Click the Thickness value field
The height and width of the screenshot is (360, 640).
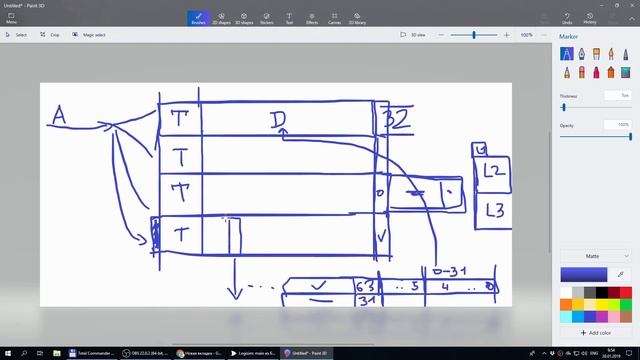point(618,96)
